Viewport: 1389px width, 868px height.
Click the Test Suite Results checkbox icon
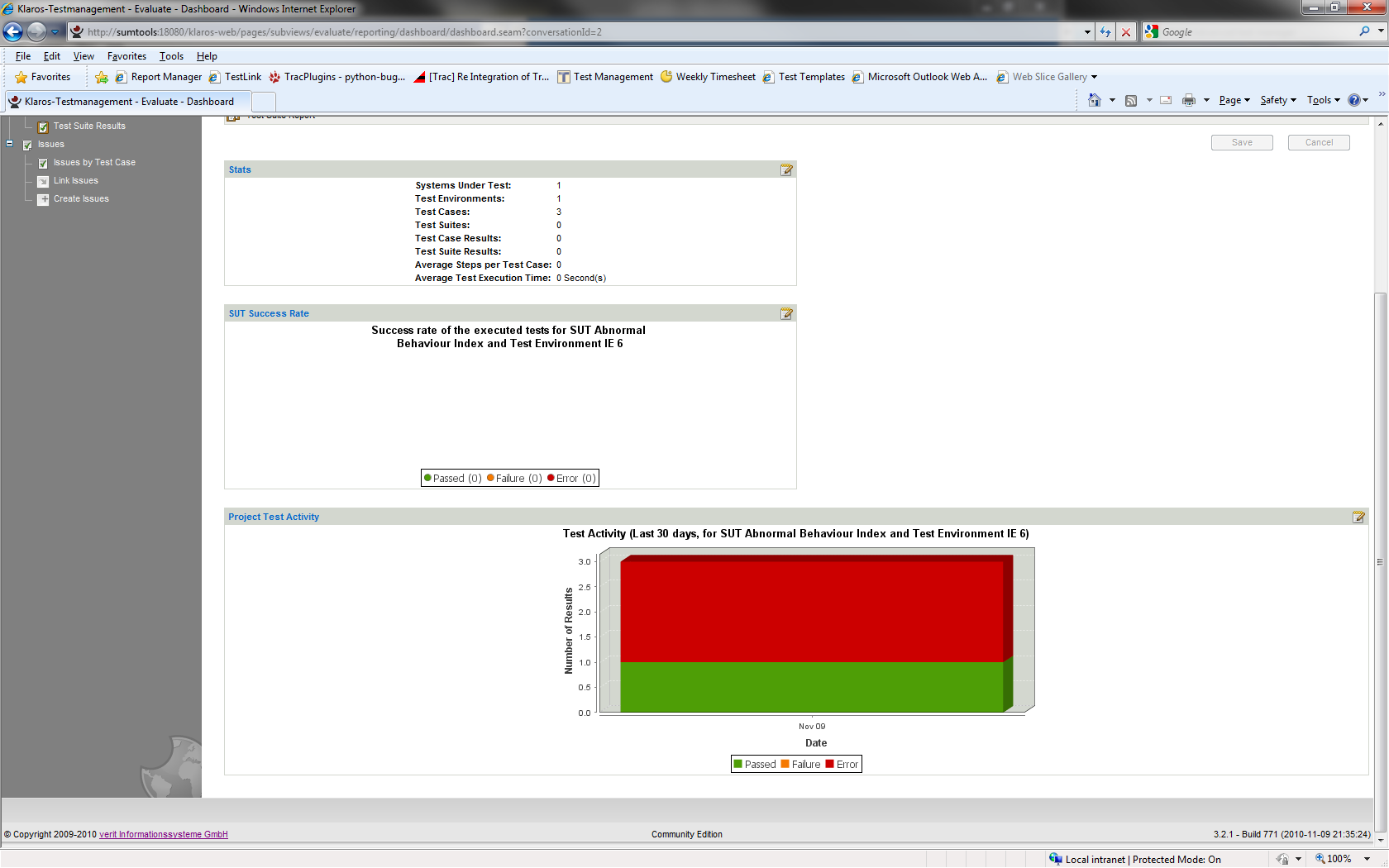point(44,126)
